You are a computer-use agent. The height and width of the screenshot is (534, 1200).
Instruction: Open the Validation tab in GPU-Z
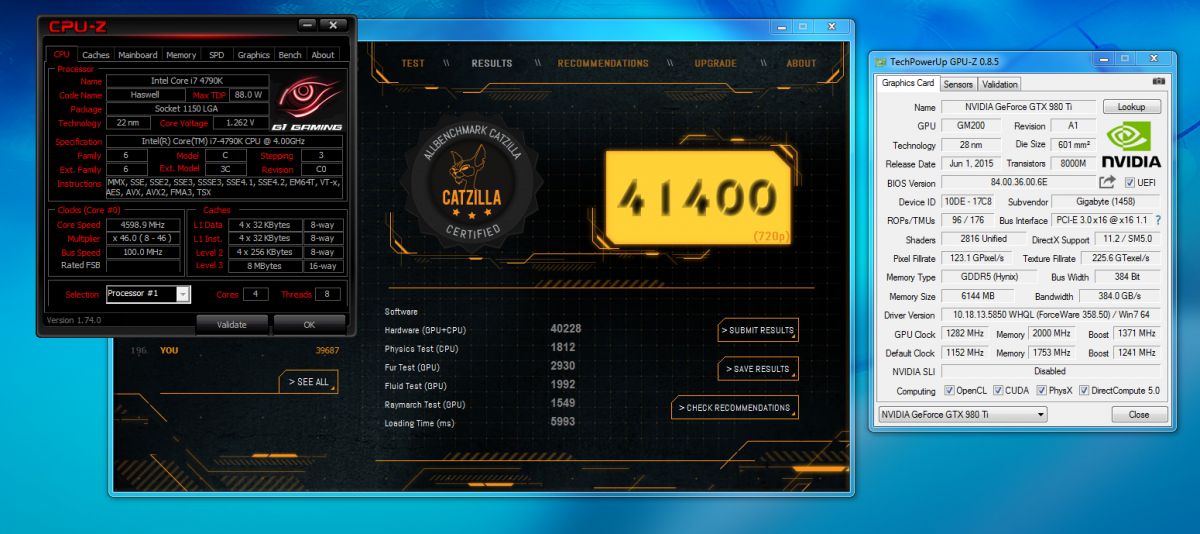coord(1000,85)
